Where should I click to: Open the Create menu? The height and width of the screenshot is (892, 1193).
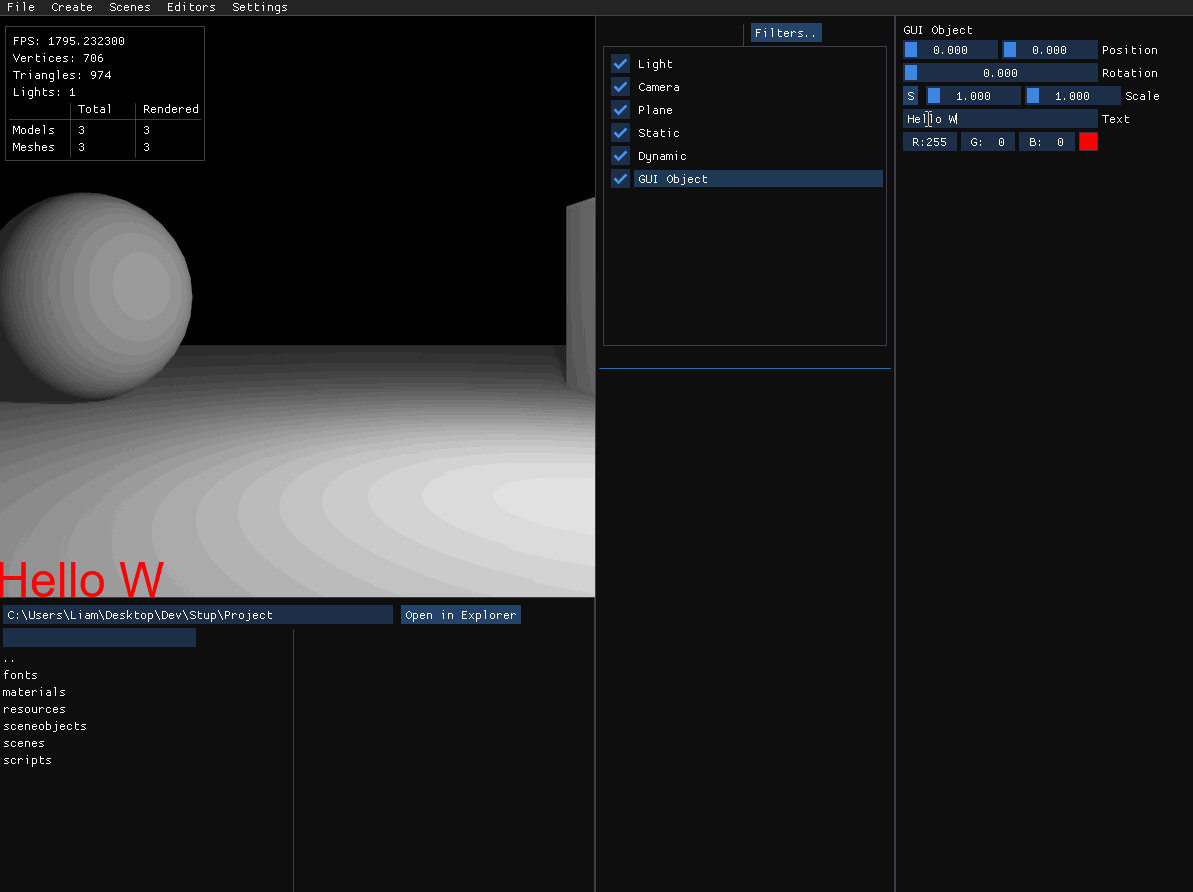(72, 7)
